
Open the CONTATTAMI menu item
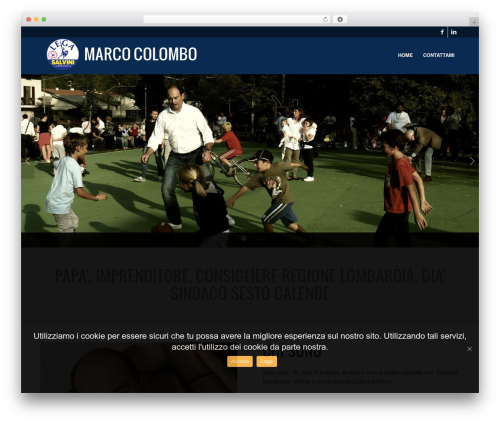[x=438, y=55]
